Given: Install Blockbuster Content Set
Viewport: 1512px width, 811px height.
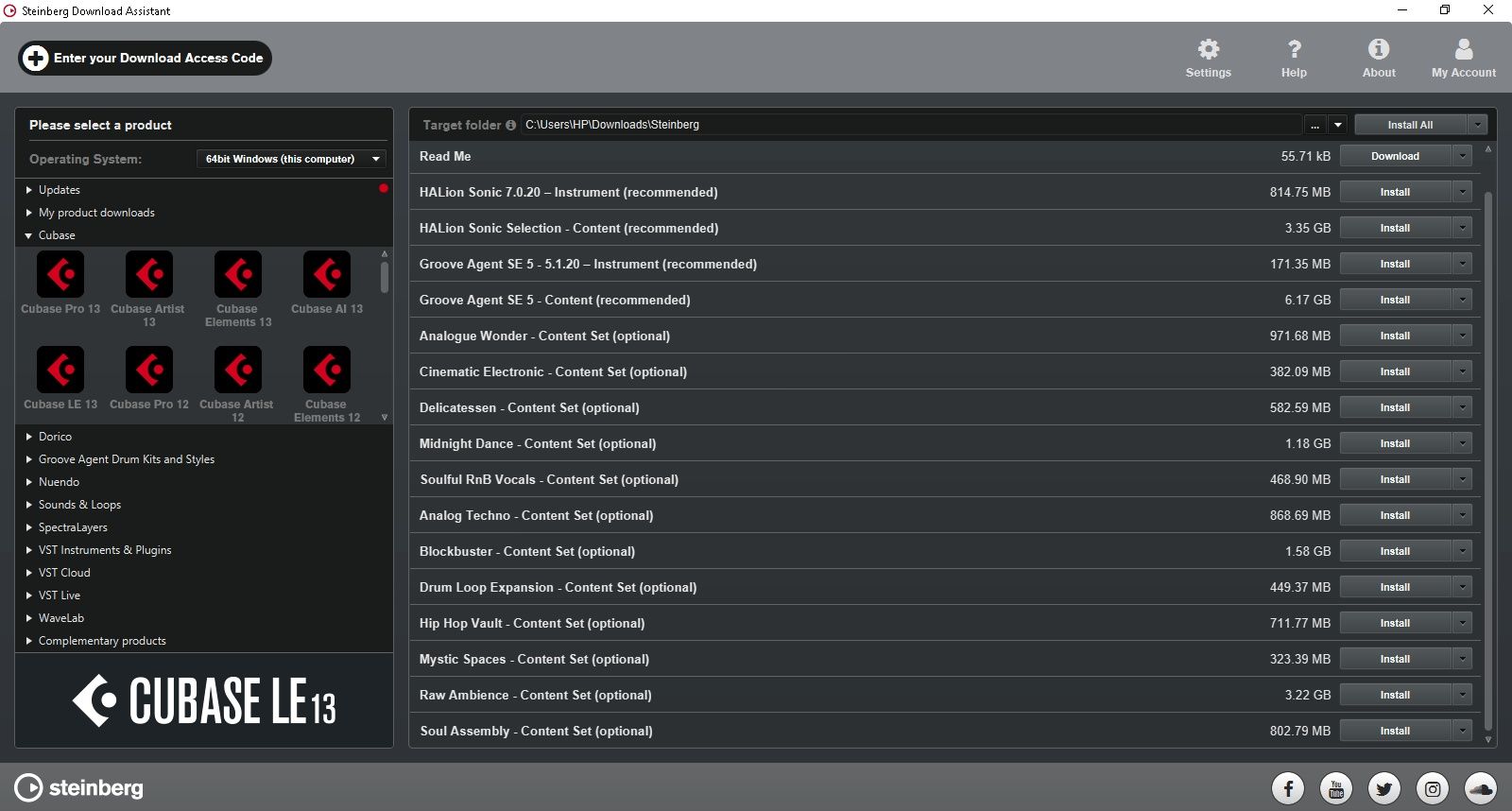Looking at the screenshot, I should tap(1395, 551).
